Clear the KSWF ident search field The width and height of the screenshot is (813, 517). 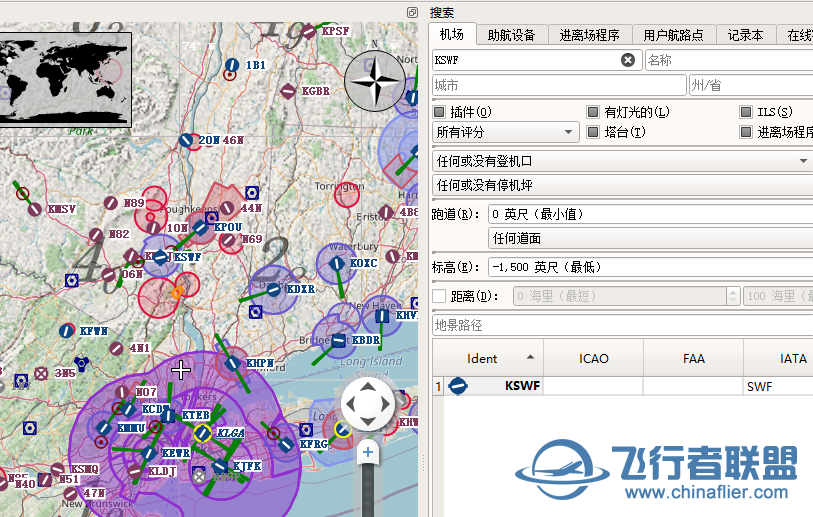pos(627,60)
